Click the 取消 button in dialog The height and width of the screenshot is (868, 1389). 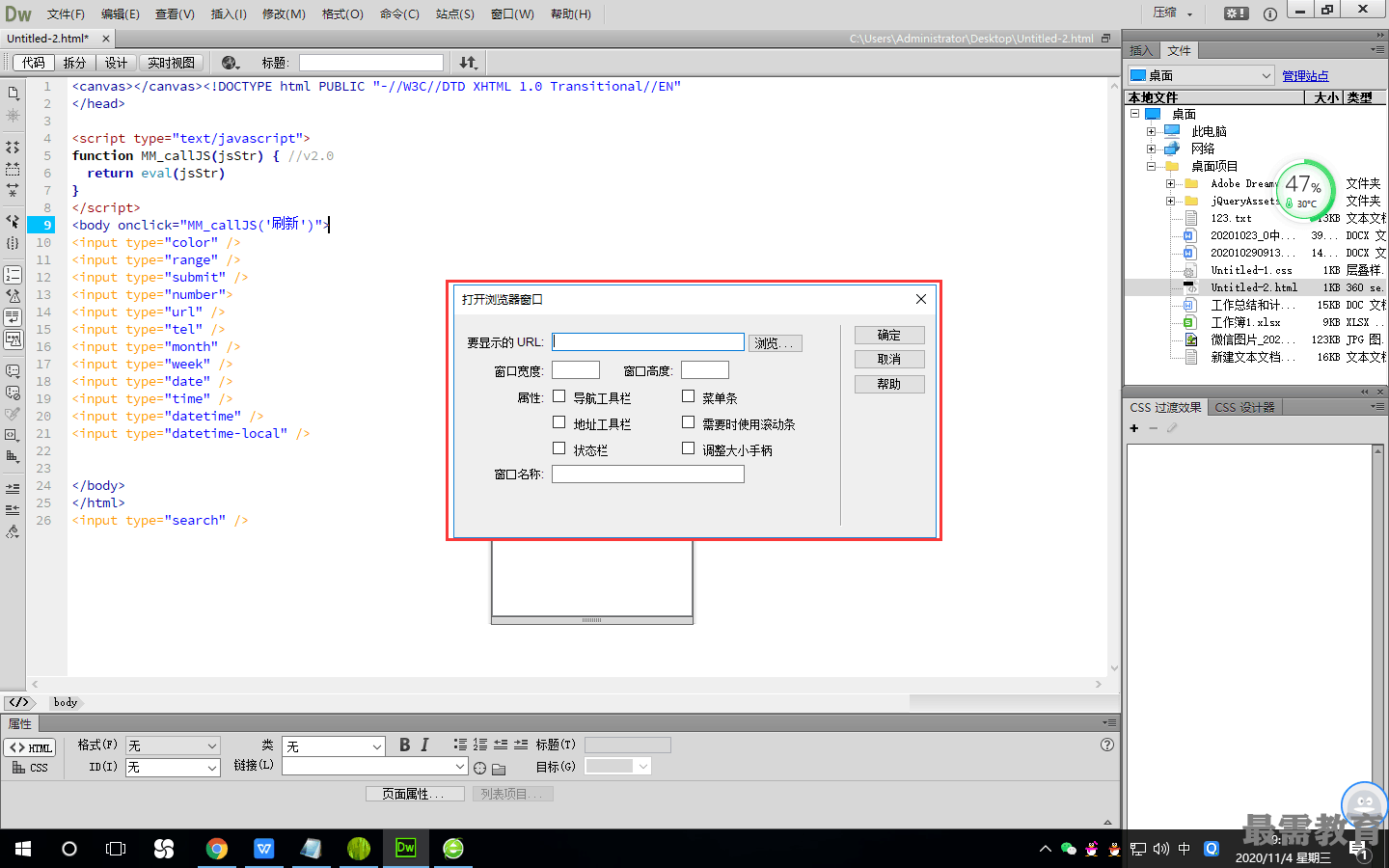click(889, 359)
